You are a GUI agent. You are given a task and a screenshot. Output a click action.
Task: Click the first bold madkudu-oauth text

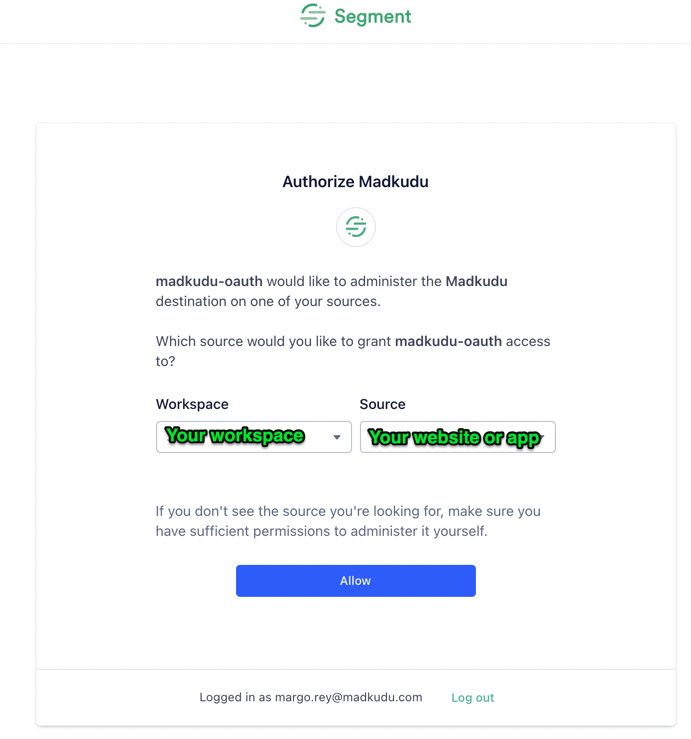209,281
